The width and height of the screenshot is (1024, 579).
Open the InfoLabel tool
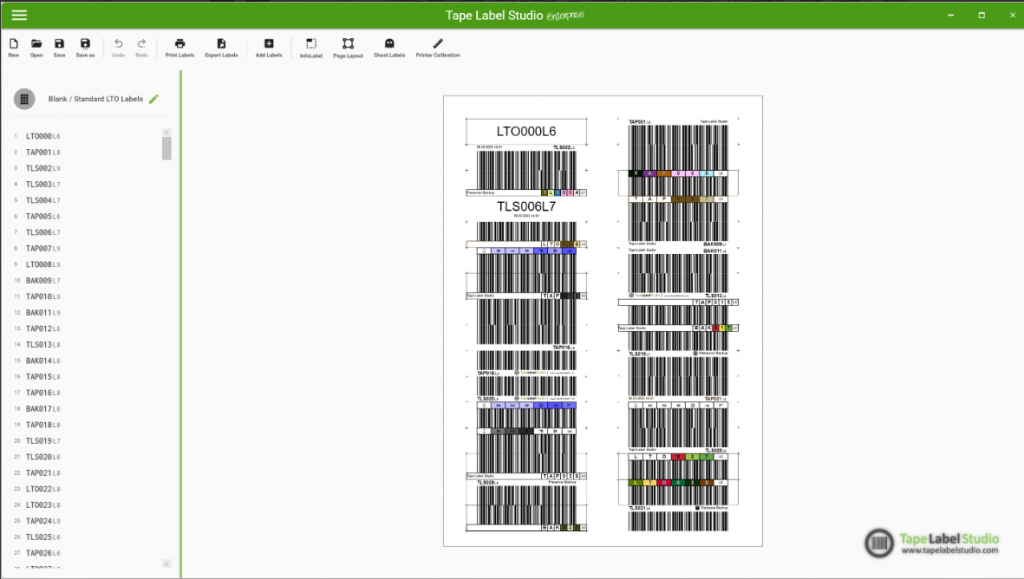tap(312, 47)
